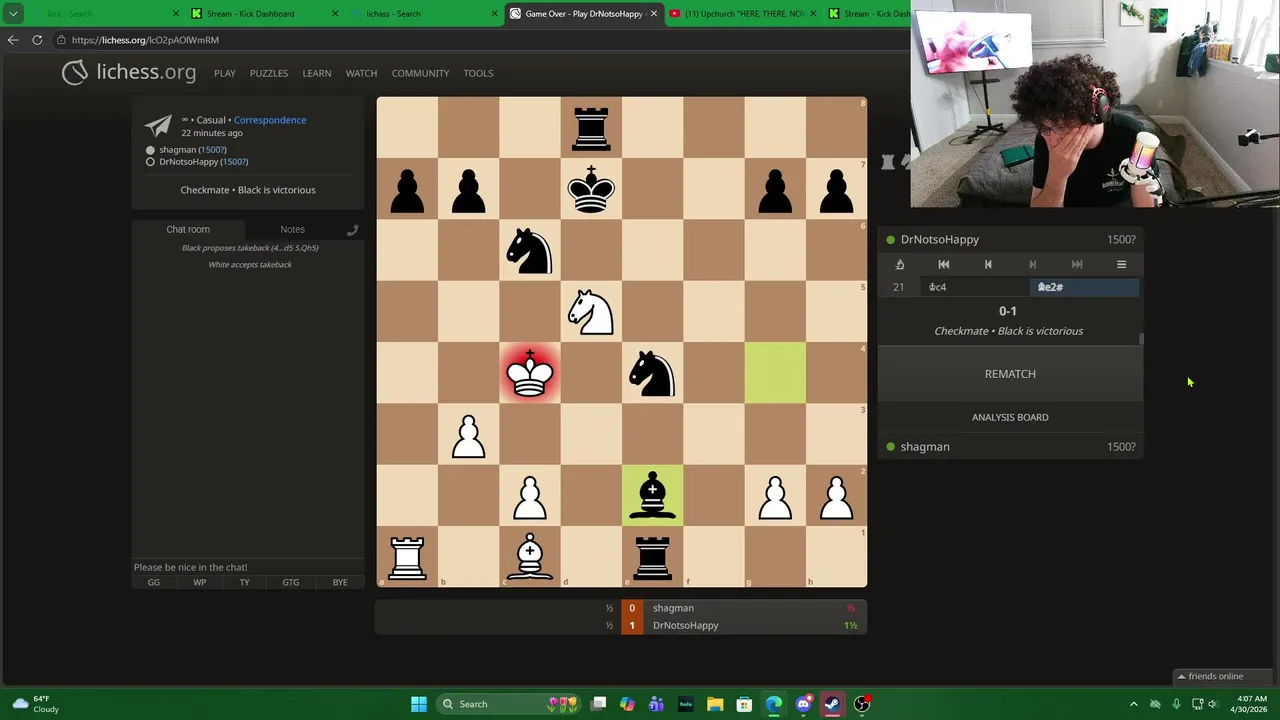Click the checkmated white king on c4
The width and height of the screenshot is (1280, 720).
(530, 373)
